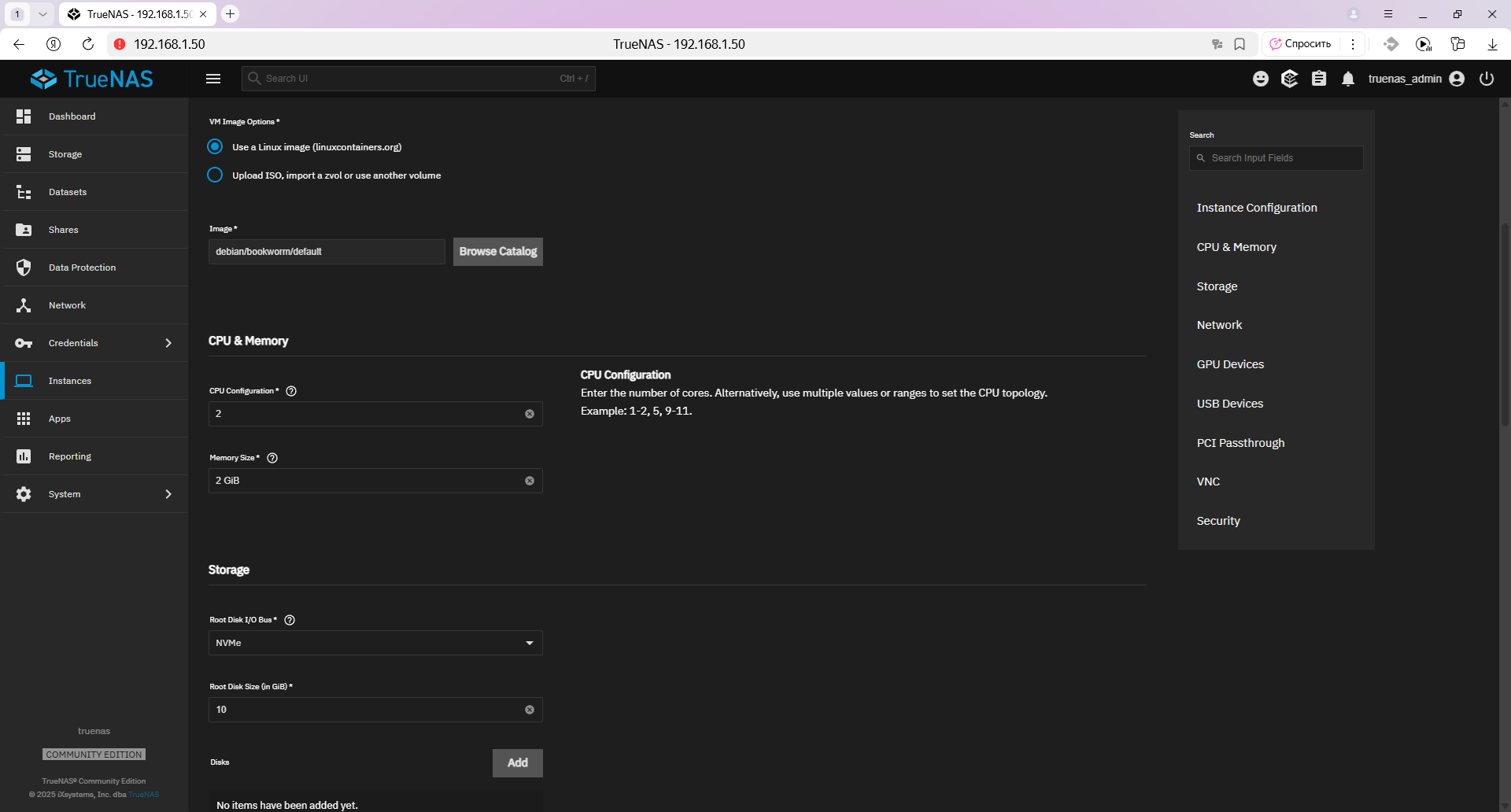Click the Reporting chart icon
Viewport: 1511px width, 812px height.
[x=24, y=456]
